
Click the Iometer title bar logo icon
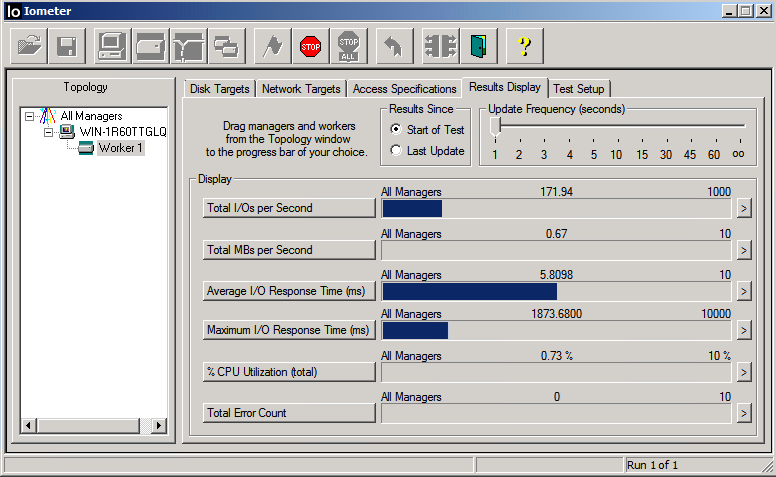click(x=13, y=11)
